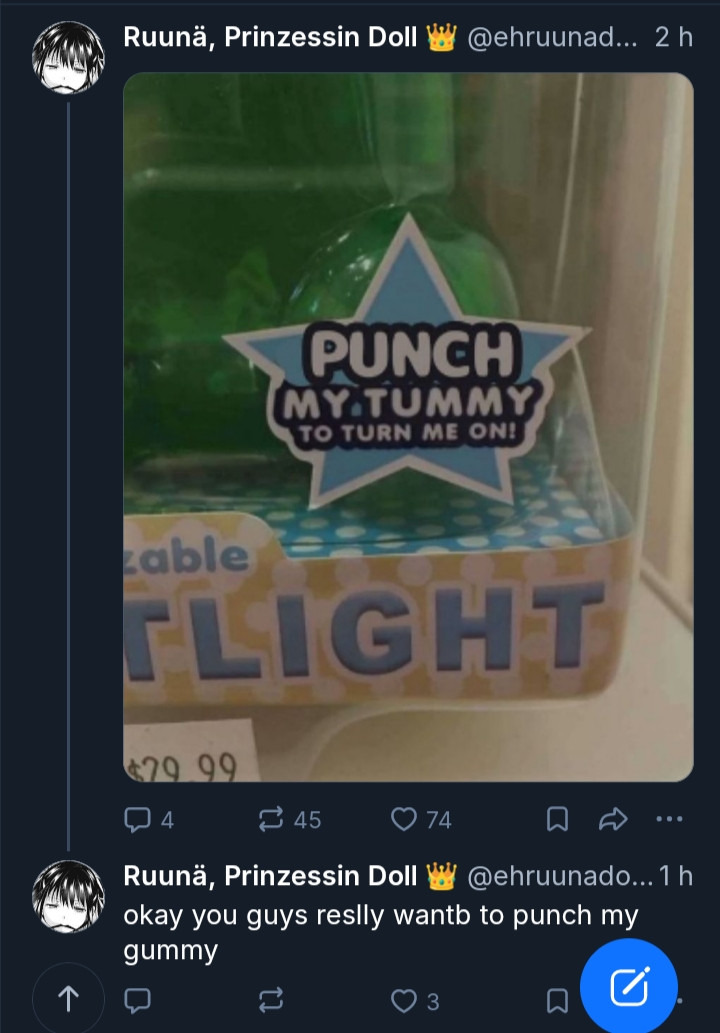
Task: Bookmark the photo tweet
Action: pos(557,820)
